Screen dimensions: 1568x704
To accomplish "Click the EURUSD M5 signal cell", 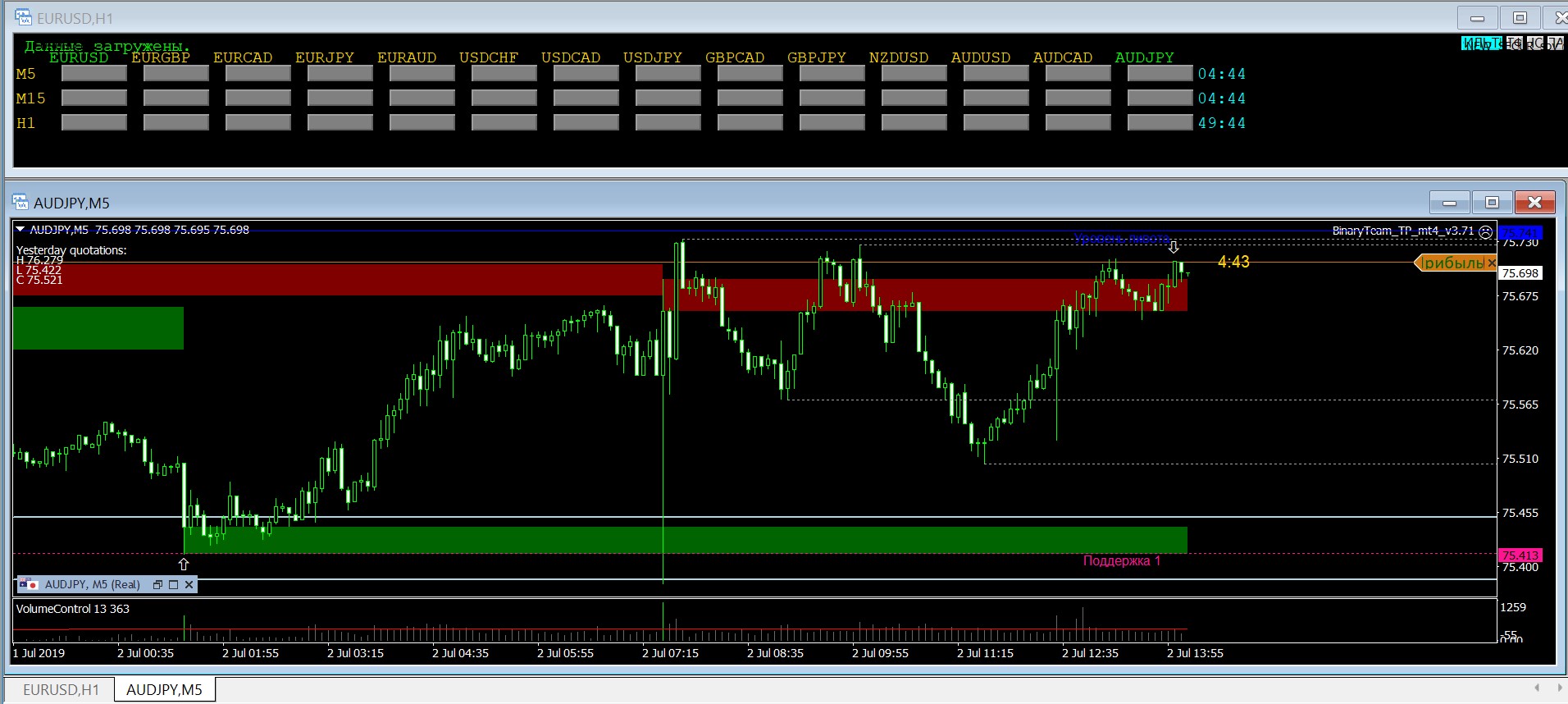I will coord(93,74).
